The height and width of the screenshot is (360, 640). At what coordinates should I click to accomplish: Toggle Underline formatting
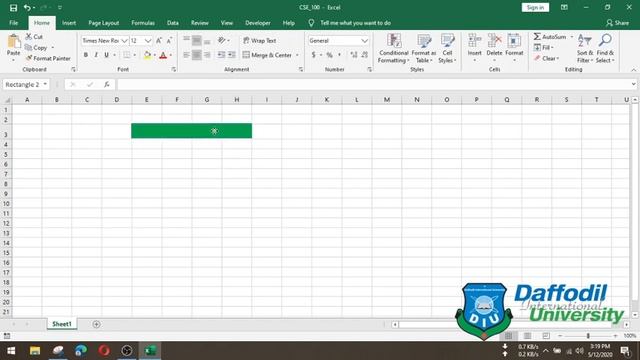click(x=106, y=55)
